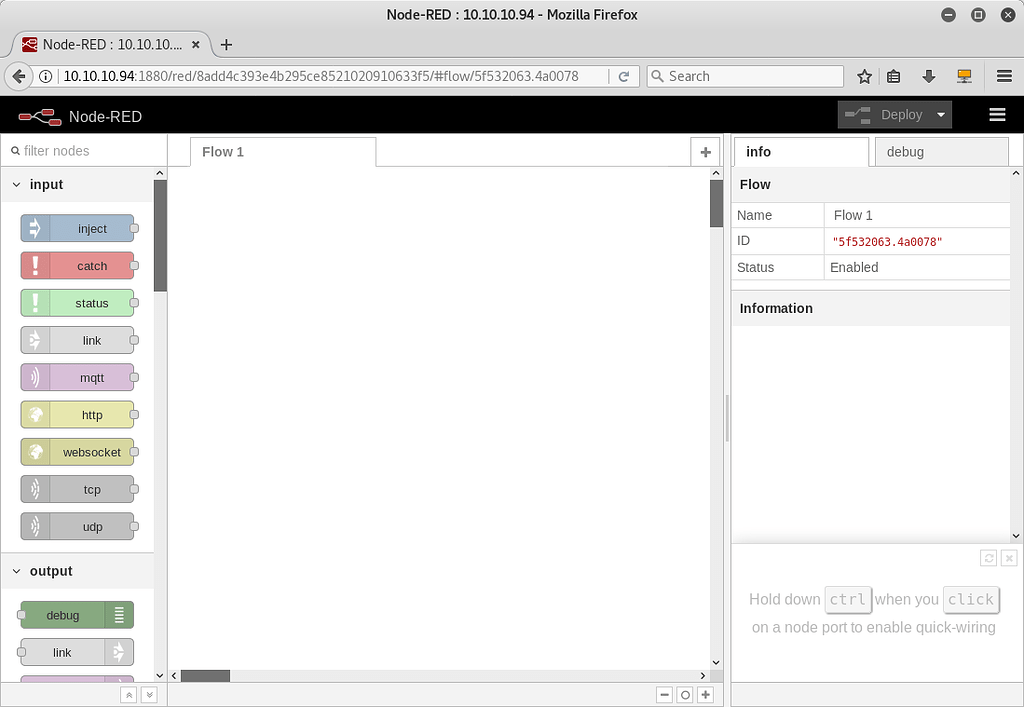Select the http input node
The height and width of the screenshot is (707, 1024).
pos(77,414)
